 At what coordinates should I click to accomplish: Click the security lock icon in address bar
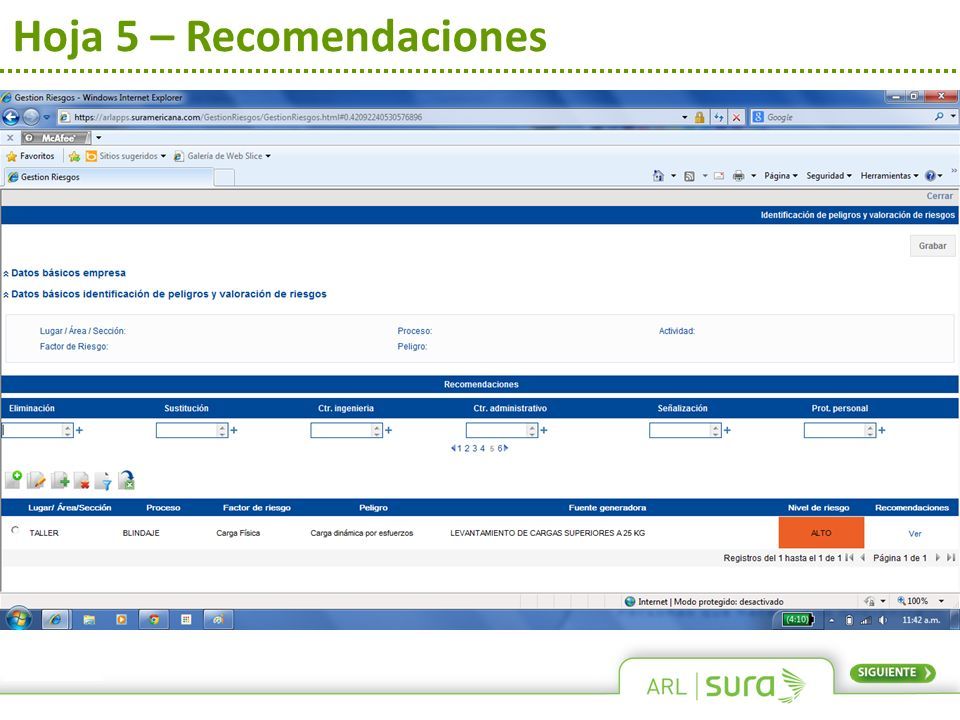pyautogui.click(x=699, y=118)
